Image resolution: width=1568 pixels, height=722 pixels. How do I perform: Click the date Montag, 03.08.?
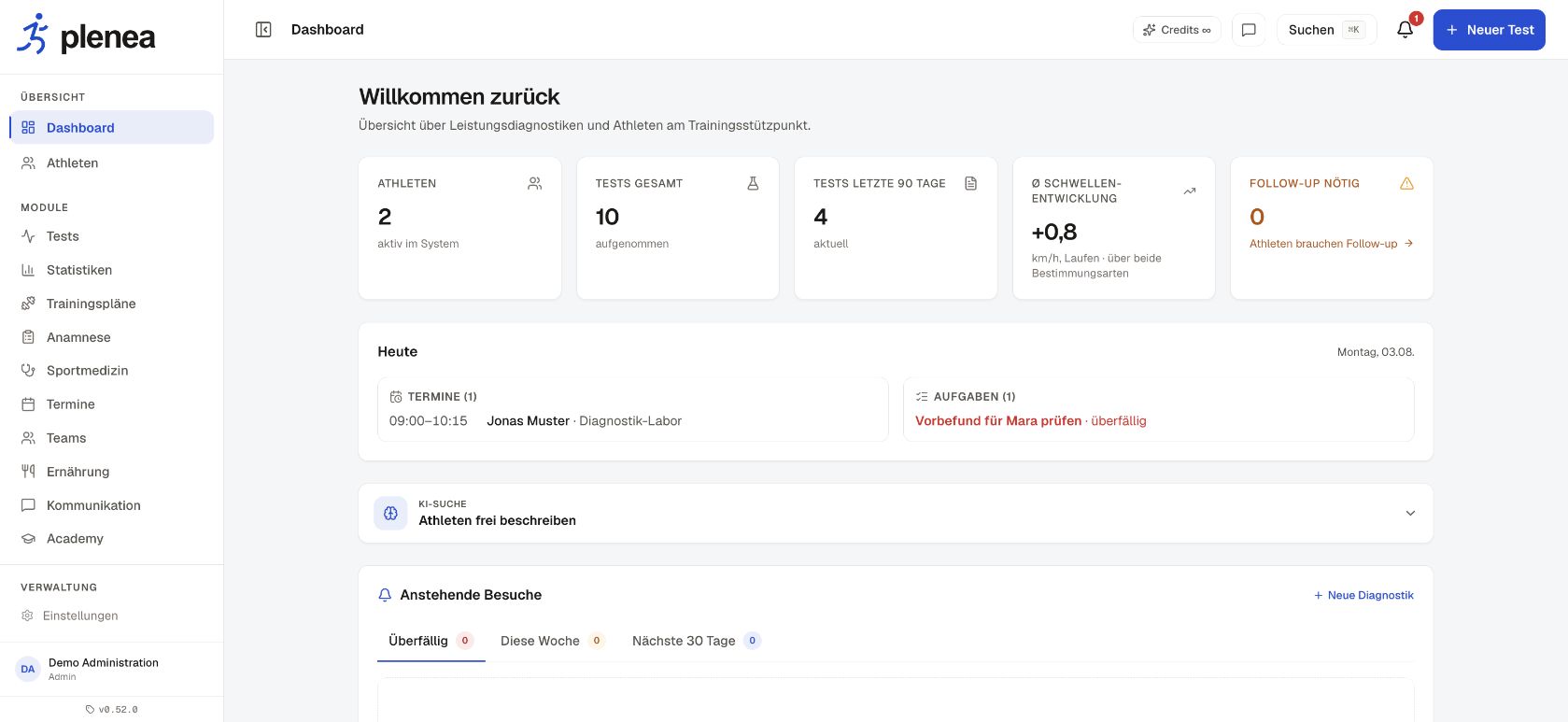(1376, 352)
